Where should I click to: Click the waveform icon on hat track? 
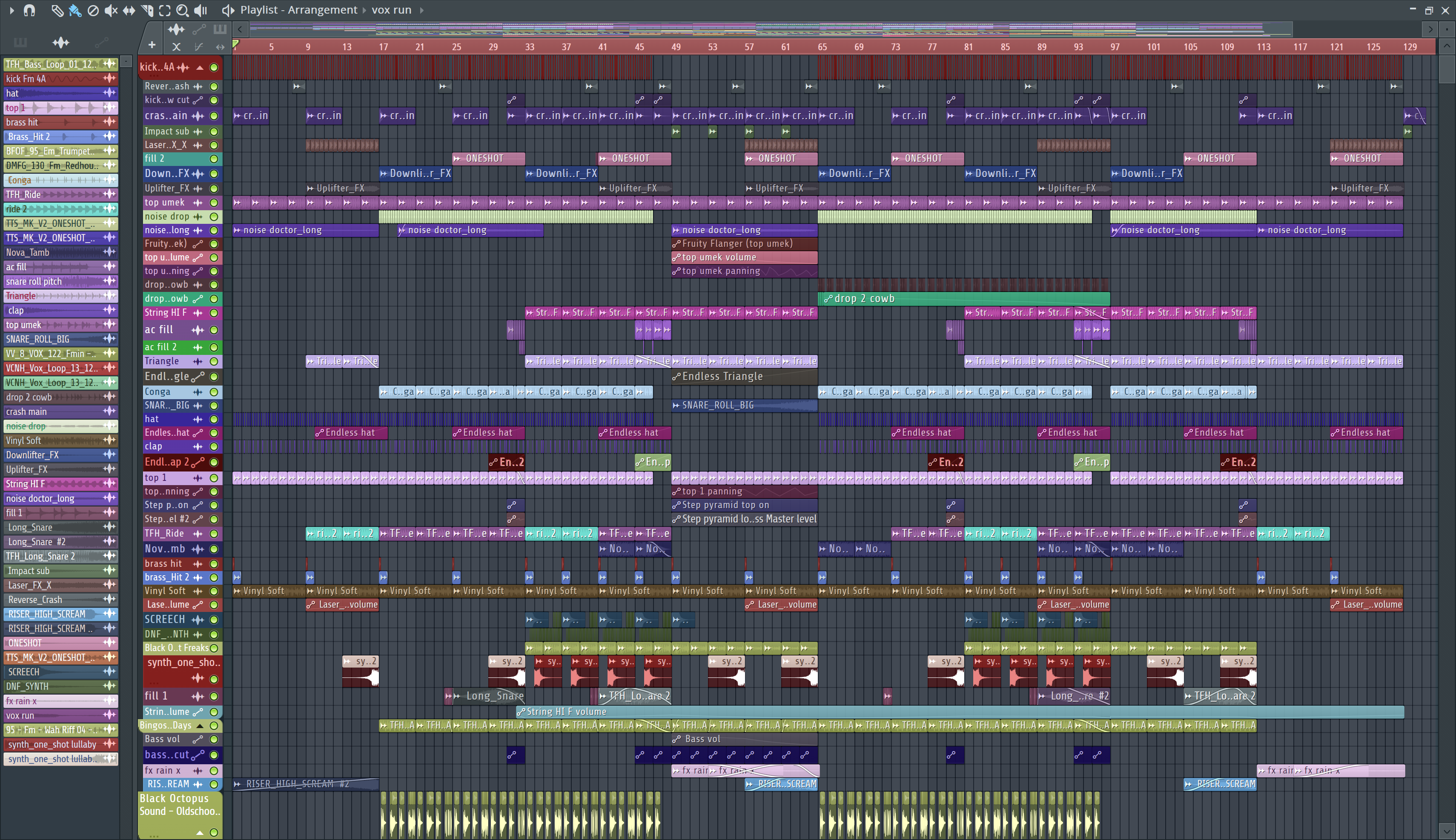[x=198, y=420]
